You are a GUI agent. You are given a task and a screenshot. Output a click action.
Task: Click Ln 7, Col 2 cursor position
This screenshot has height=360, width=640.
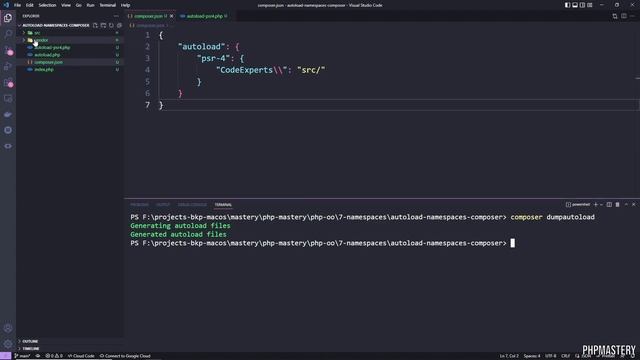(509, 356)
